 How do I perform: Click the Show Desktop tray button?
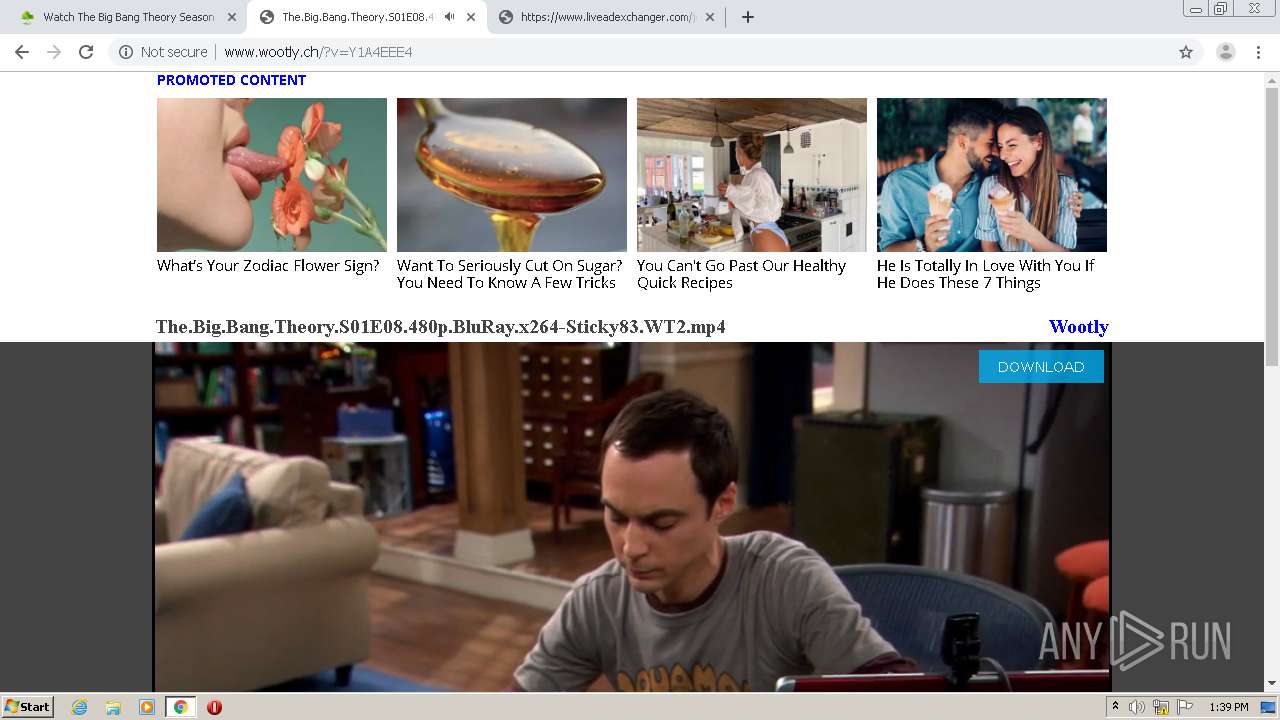1269,707
